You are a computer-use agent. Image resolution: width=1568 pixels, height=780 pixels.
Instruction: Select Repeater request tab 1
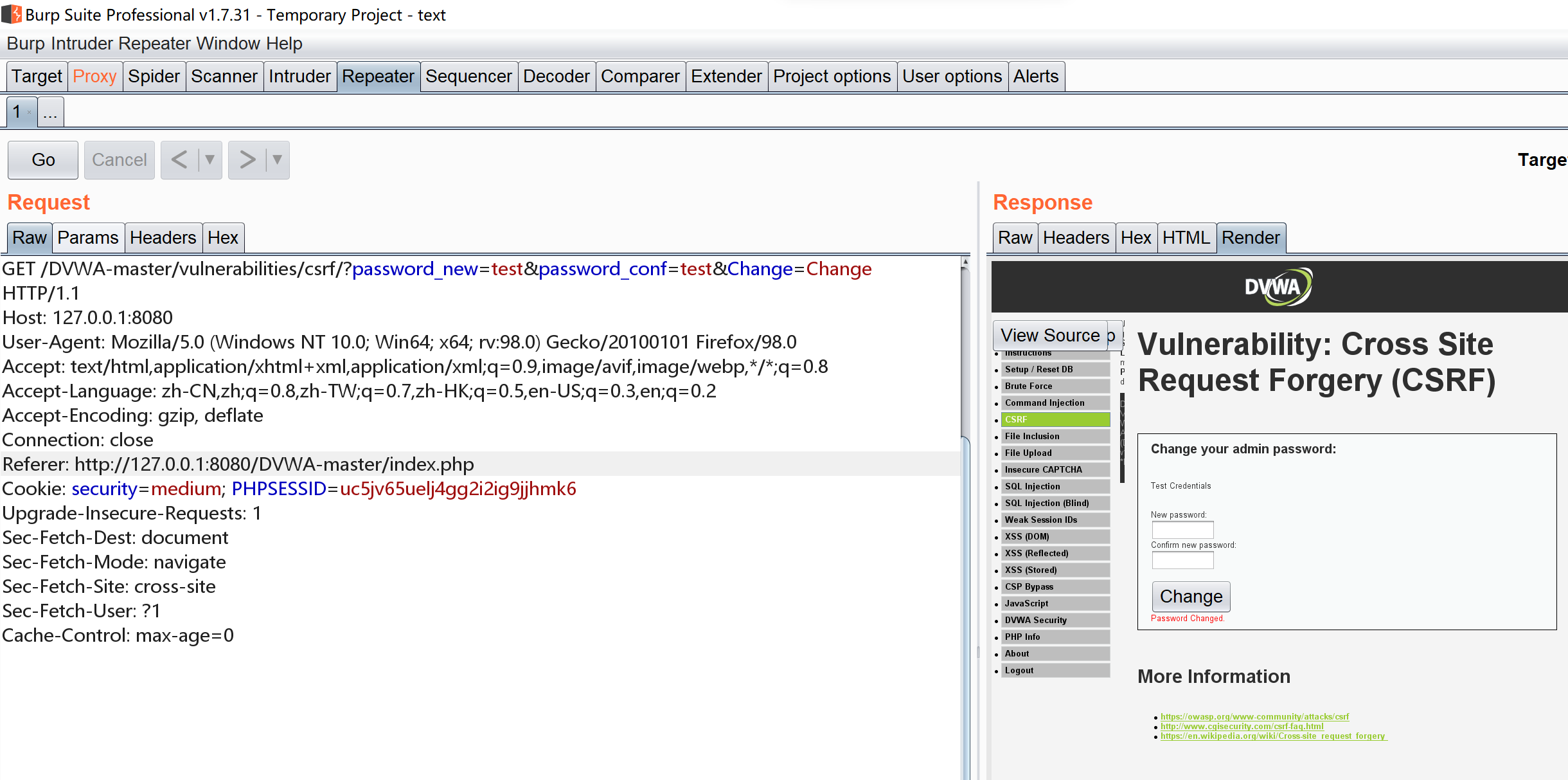[x=17, y=112]
